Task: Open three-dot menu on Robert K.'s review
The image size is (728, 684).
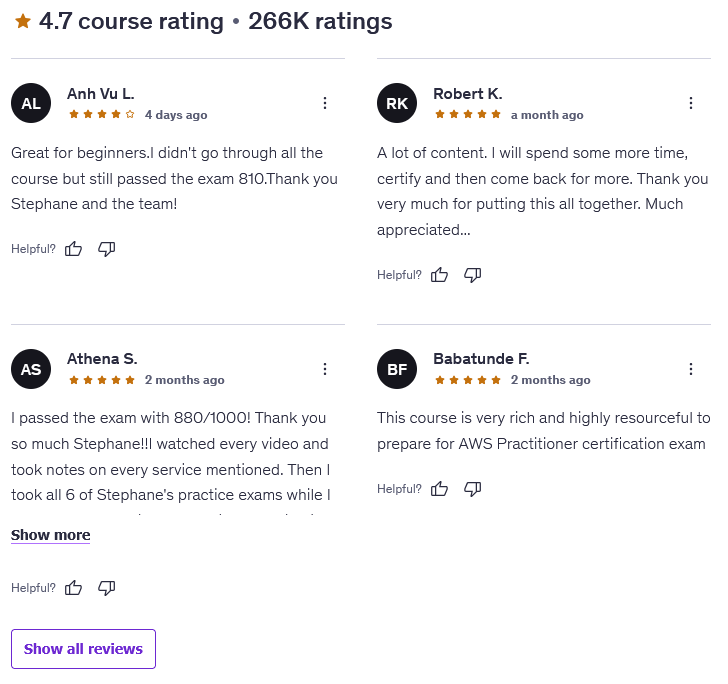Action: pyautogui.click(x=691, y=103)
